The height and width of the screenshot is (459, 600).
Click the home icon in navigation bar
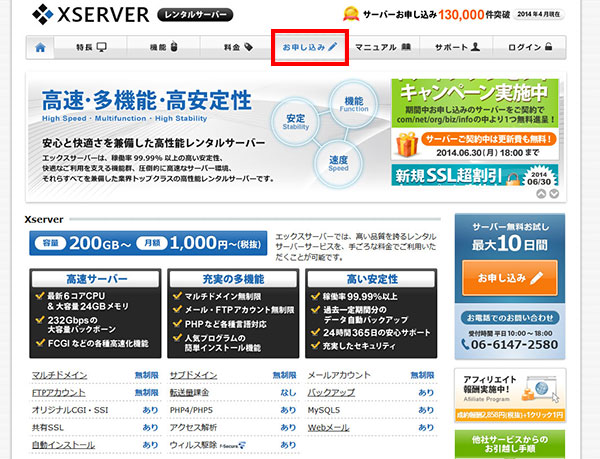pos(40,47)
